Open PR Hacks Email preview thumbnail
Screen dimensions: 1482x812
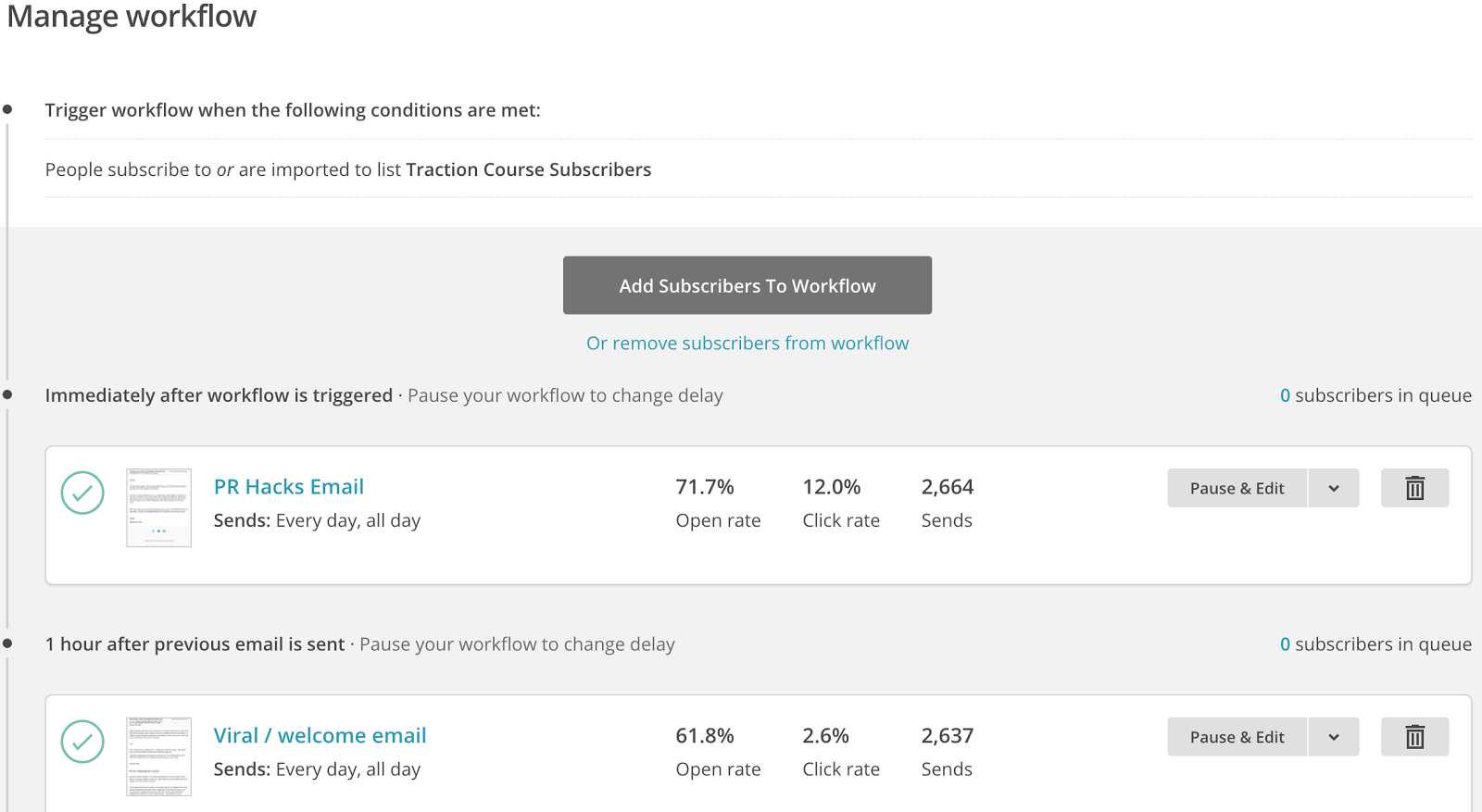click(x=158, y=507)
